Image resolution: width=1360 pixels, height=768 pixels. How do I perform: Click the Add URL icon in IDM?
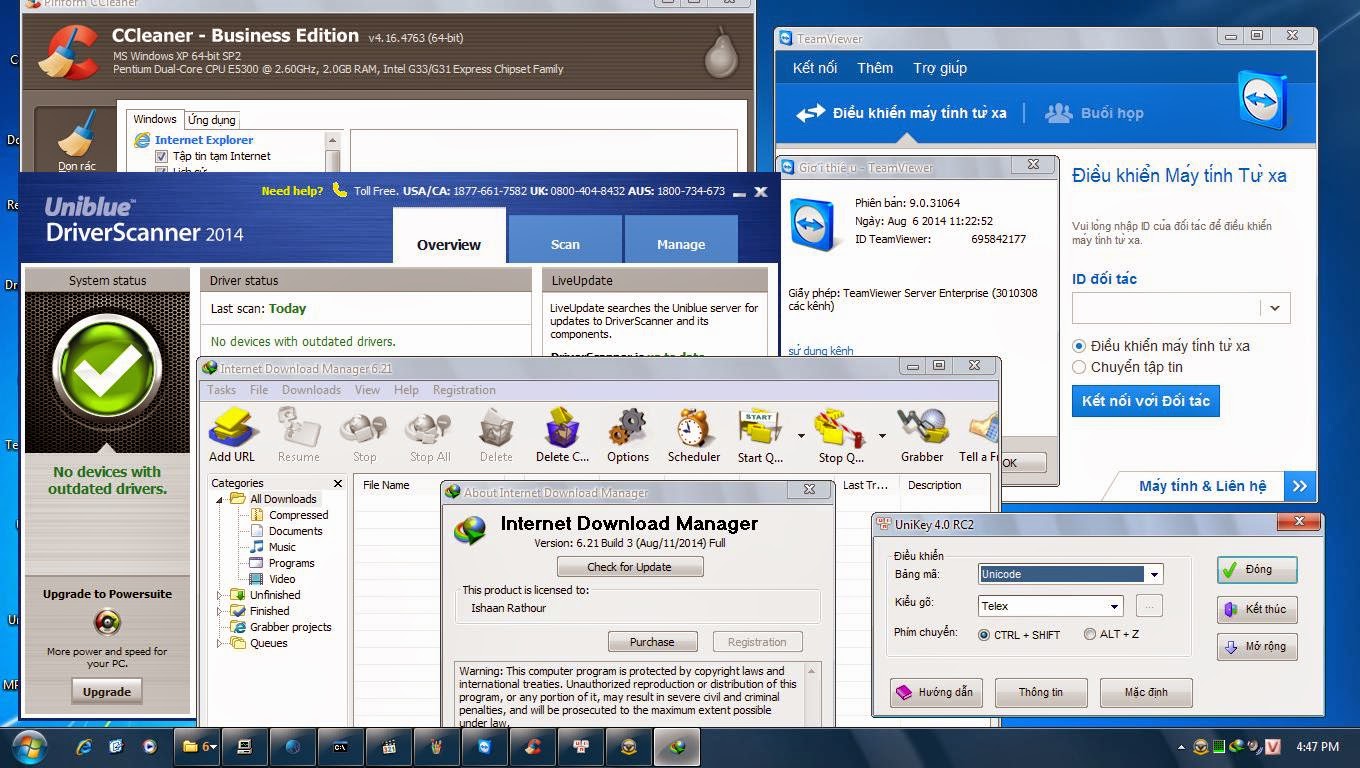coord(232,429)
